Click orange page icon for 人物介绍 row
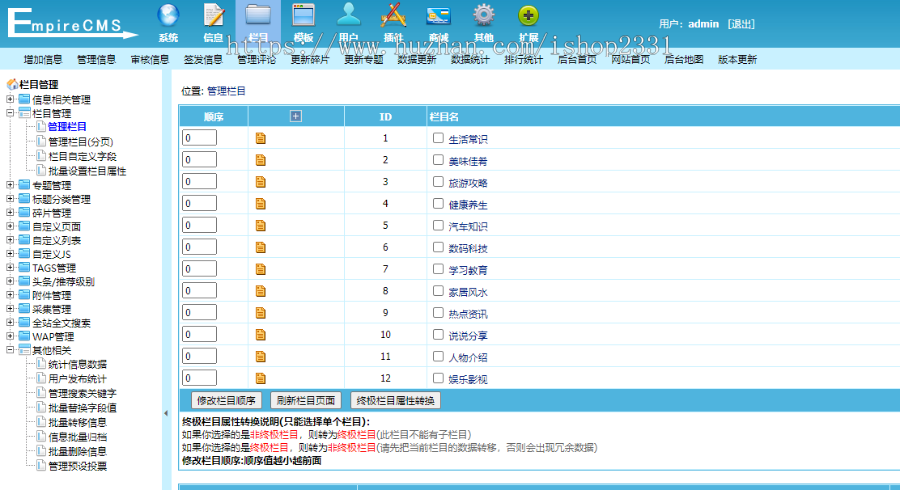Screen dimensions: 900x490 pyautogui.click(x=261, y=356)
